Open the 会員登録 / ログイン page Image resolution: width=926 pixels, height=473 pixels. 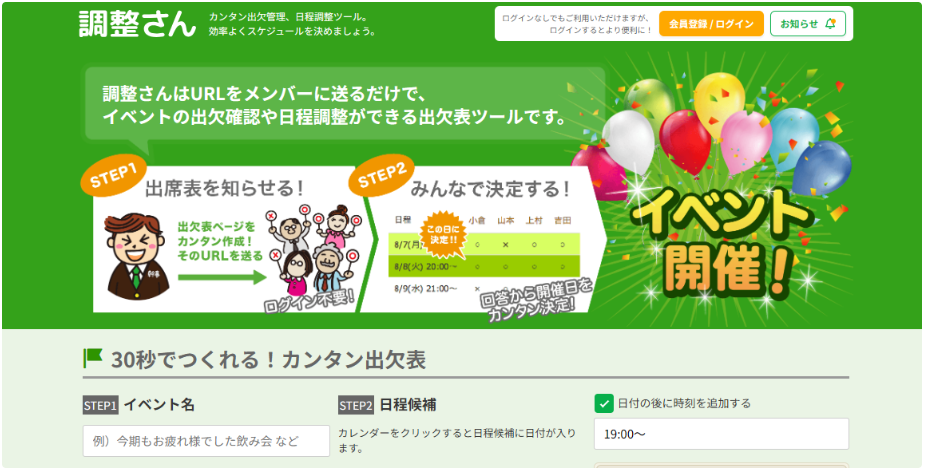711,24
